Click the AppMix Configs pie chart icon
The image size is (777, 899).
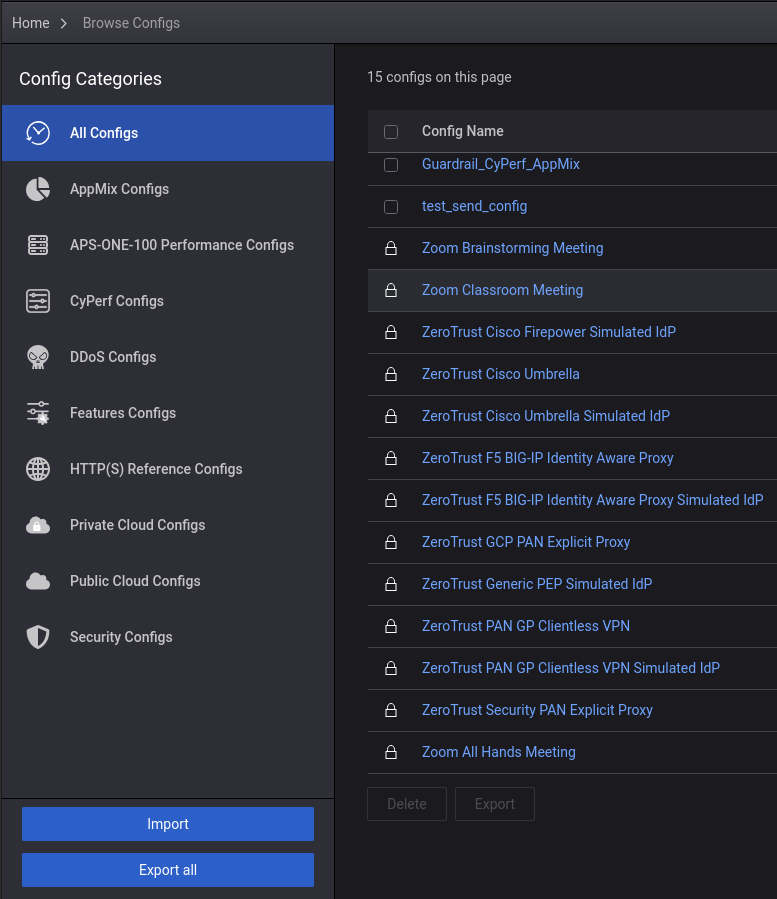[38, 189]
